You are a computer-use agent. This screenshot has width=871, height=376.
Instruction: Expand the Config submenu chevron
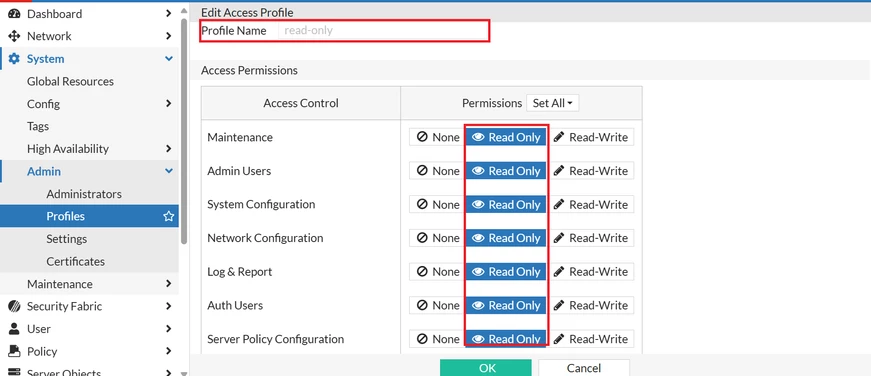click(169, 103)
